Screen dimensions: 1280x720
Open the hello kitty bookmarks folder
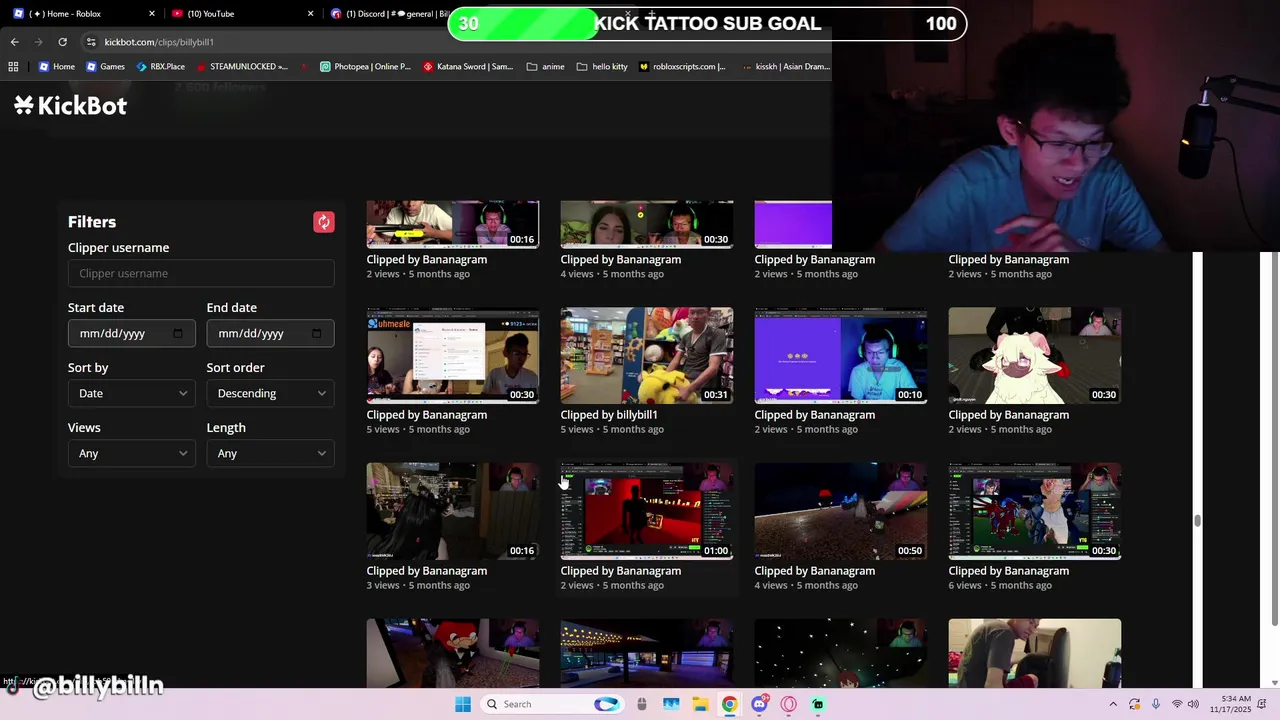(x=602, y=67)
